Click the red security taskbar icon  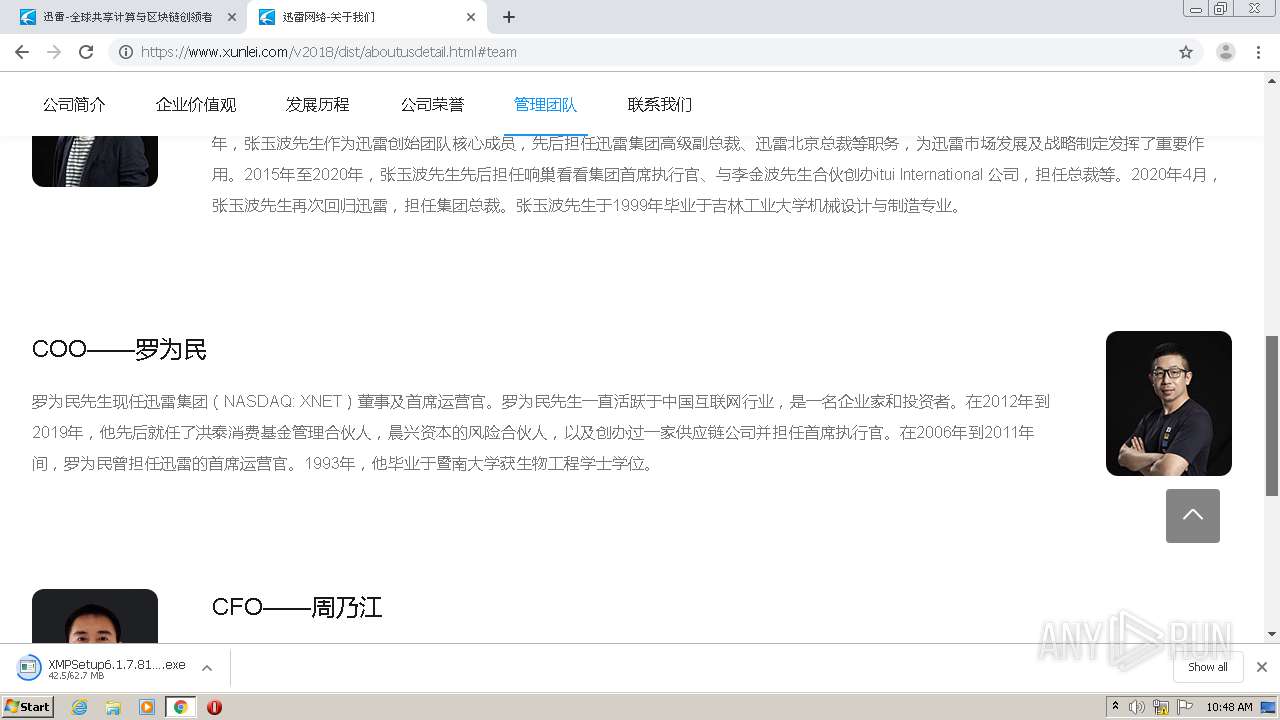pos(214,707)
